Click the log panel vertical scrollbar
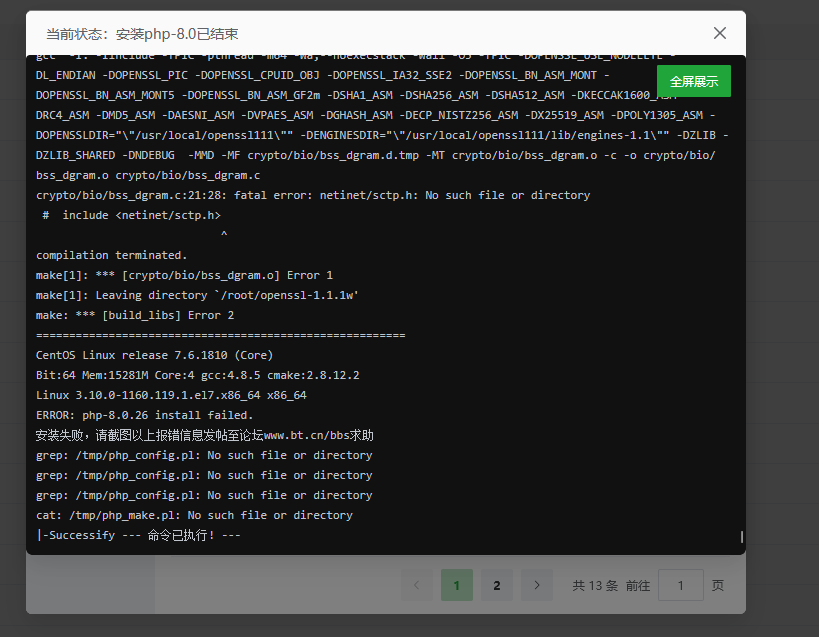The height and width of the screenshot is (637, 819). tap(742, 537)
